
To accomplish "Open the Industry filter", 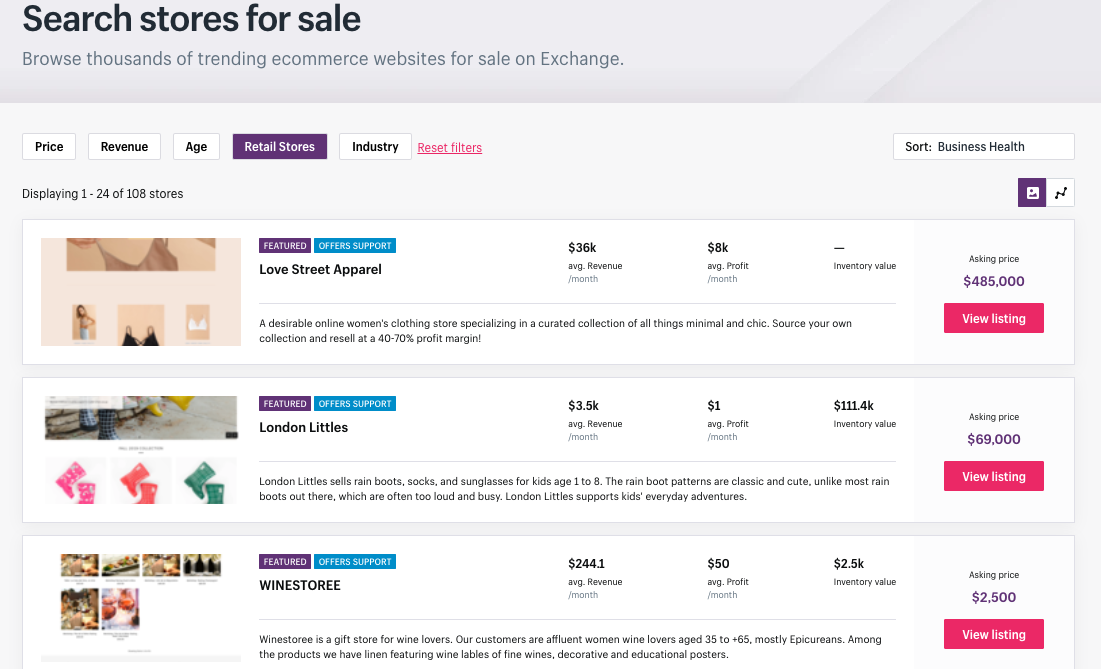I will [374, 146].
